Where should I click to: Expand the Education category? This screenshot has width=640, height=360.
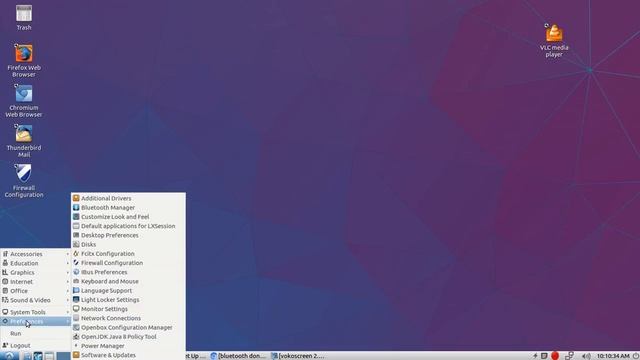point(36,263)
